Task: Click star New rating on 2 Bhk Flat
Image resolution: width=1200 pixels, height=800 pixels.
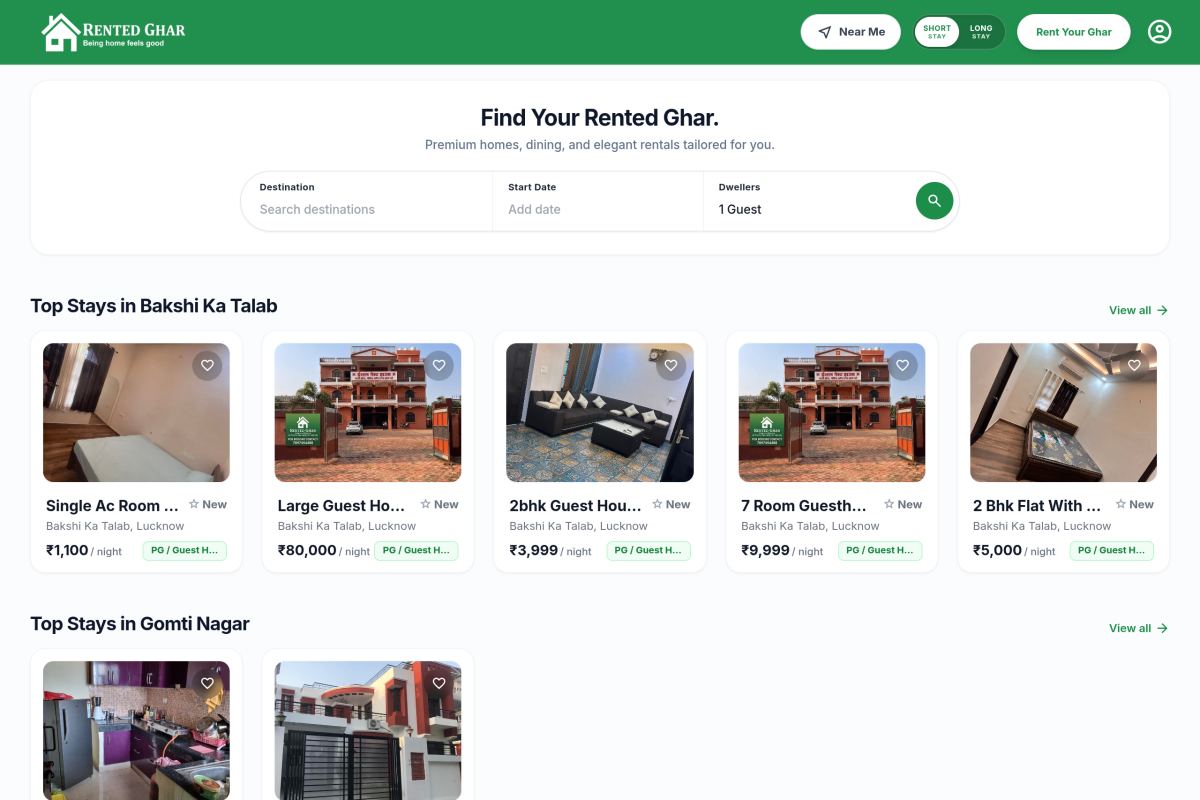Action: pos(1135,505)
